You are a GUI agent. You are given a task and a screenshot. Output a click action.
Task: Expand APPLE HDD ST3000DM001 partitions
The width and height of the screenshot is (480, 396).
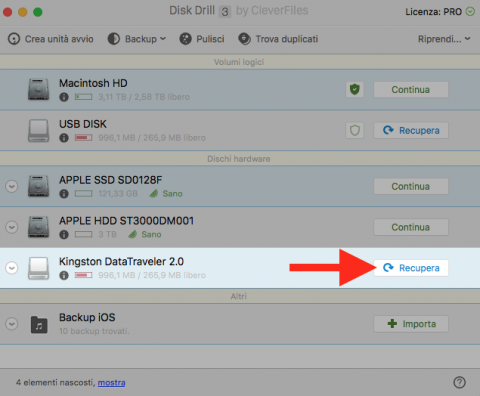tap(12, 227)
